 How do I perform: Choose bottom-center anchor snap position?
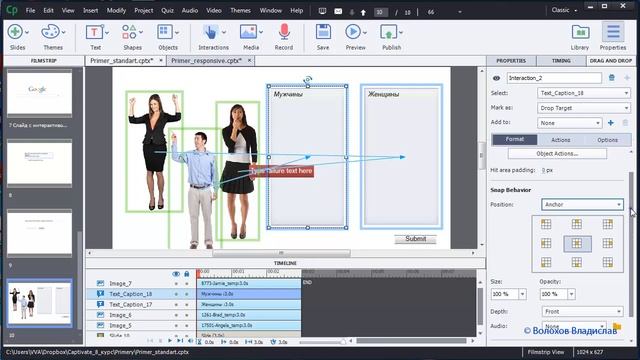pyautogui.click(x=576, y=262)
